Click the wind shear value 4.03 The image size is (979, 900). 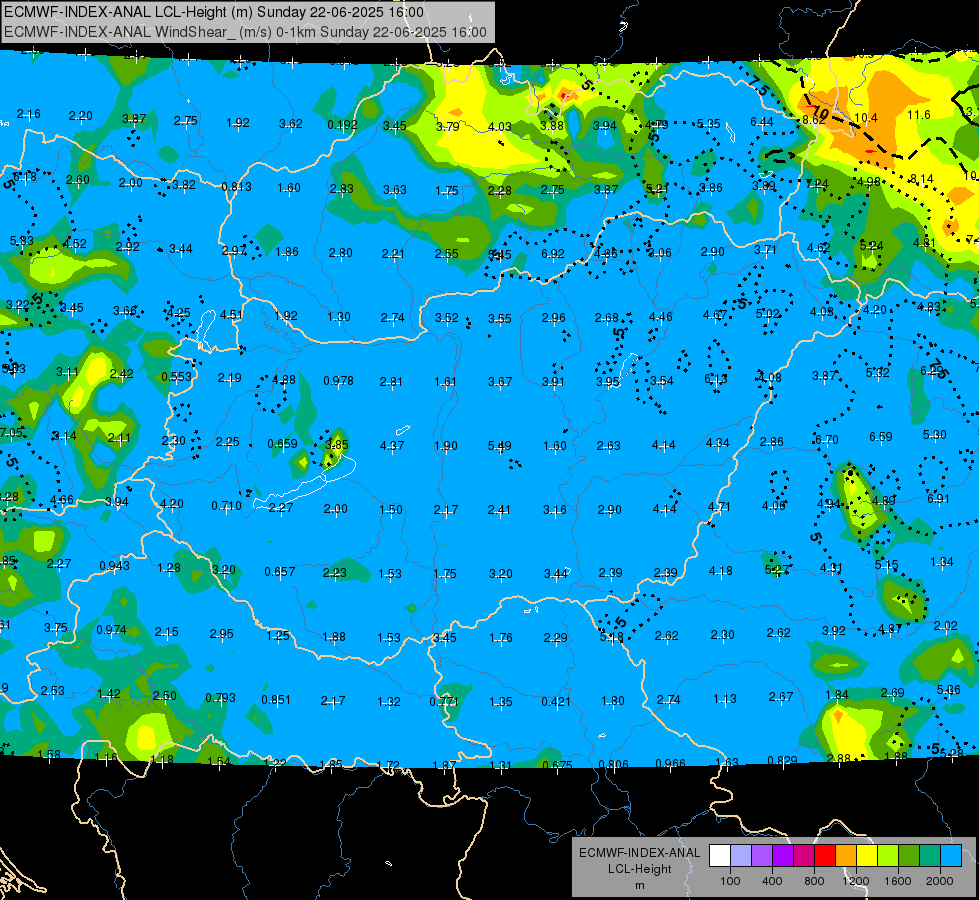499,127
